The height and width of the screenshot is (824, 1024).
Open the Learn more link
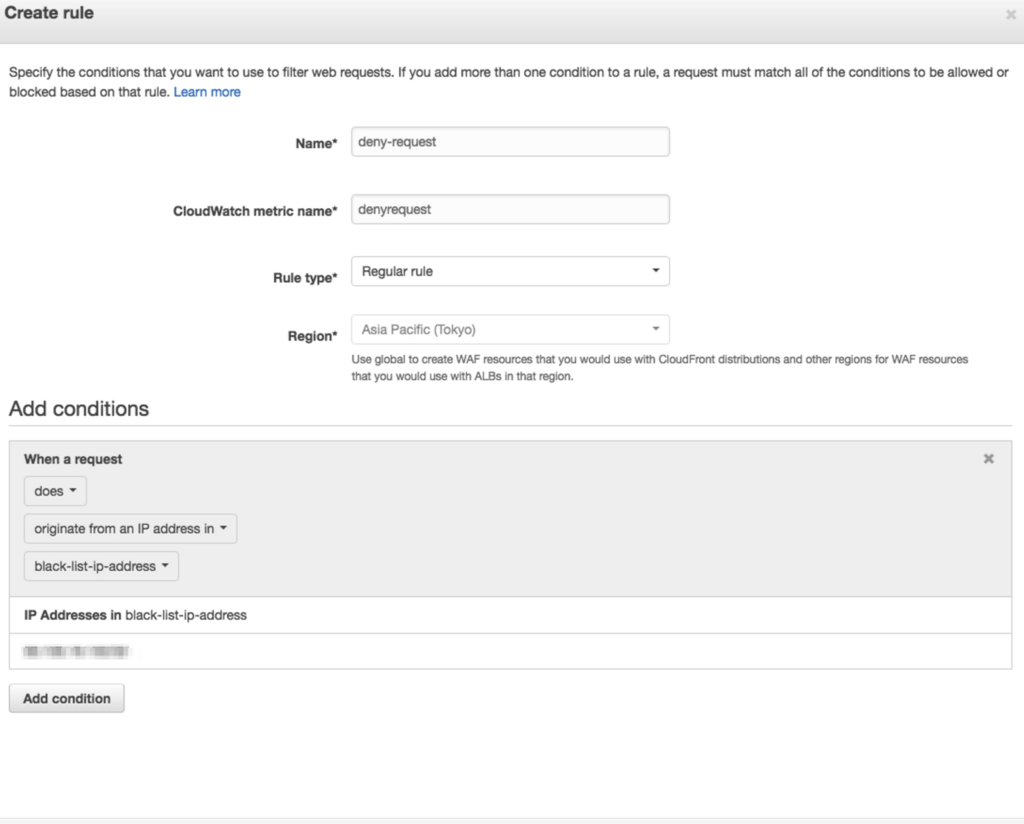point(207,92)
